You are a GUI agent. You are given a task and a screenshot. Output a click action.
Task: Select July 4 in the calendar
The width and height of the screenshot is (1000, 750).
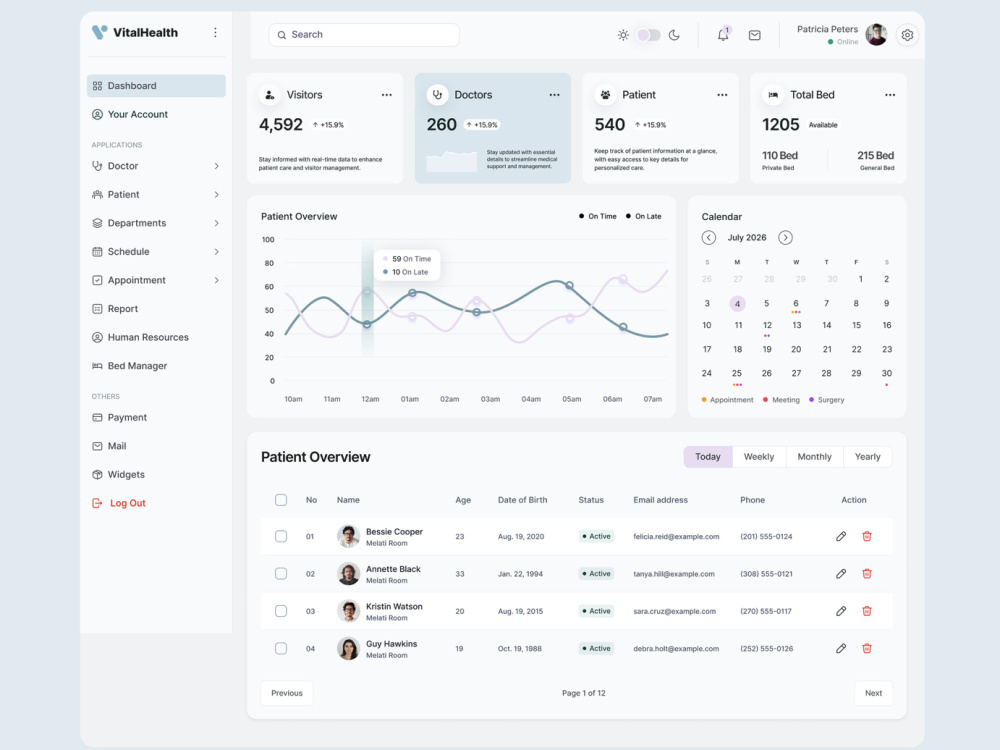pos(737,304)
